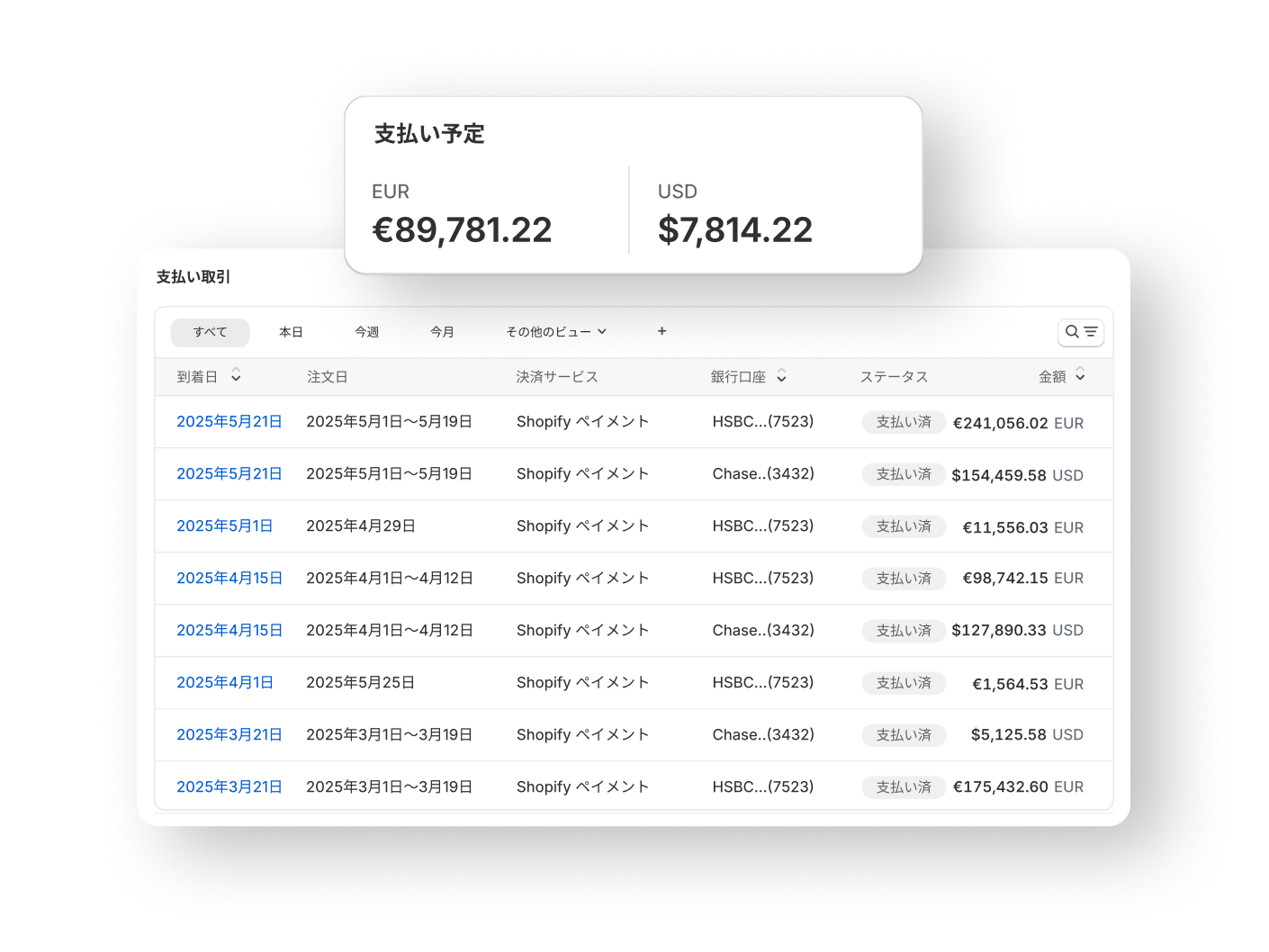This screenshot has height=952, width=1269.
Task: Click the EUR balance €89,781.22
Action: (x=462, y=230)
